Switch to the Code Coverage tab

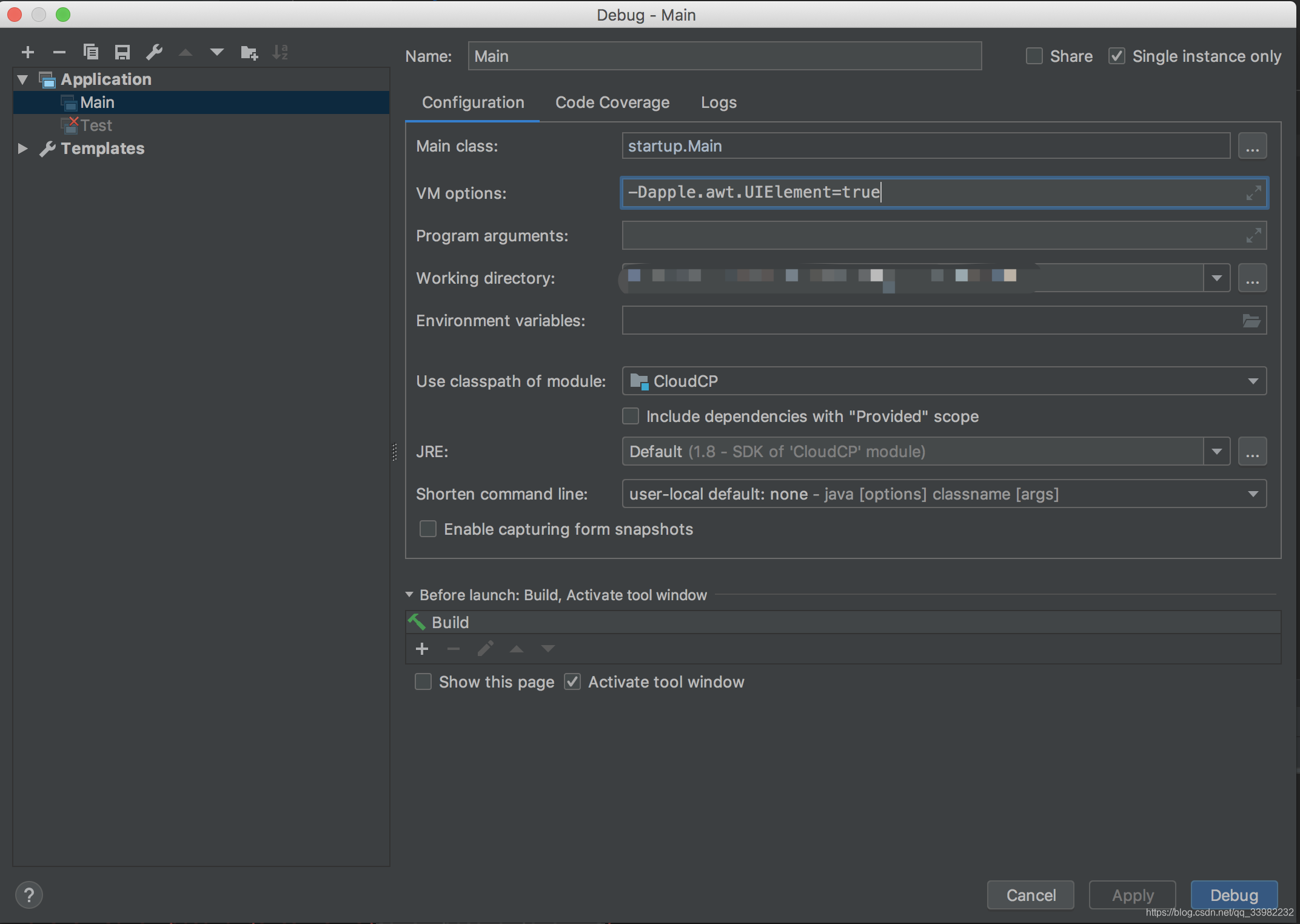pos(612,102)
